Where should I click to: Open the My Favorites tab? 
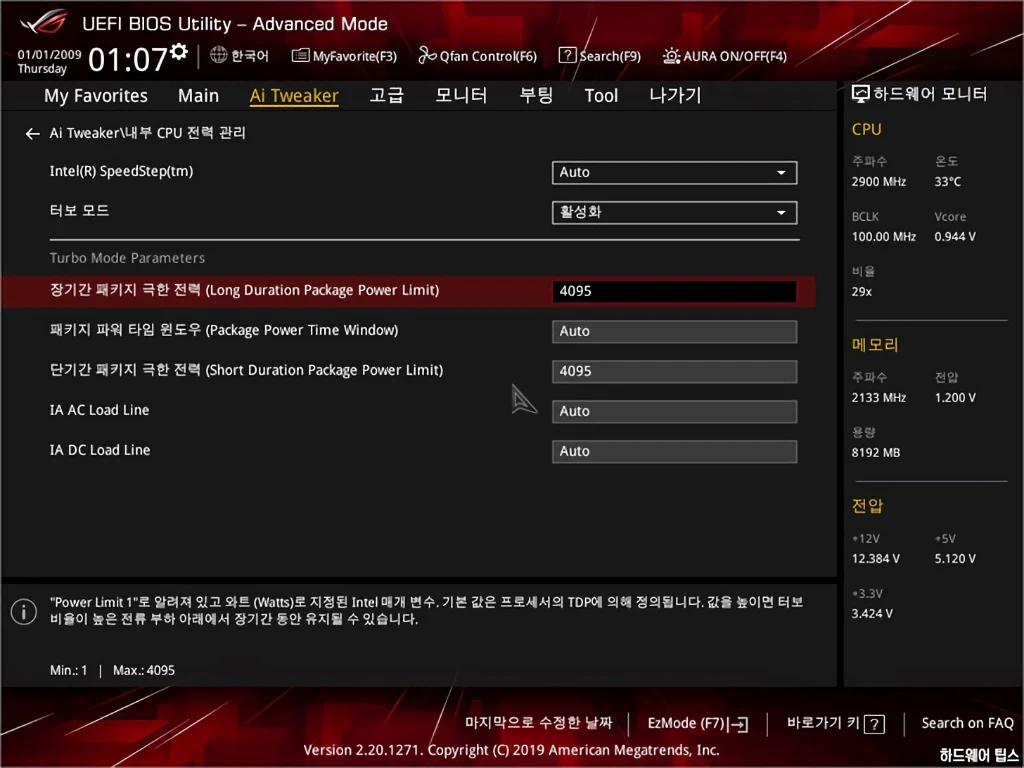(96, 95)
